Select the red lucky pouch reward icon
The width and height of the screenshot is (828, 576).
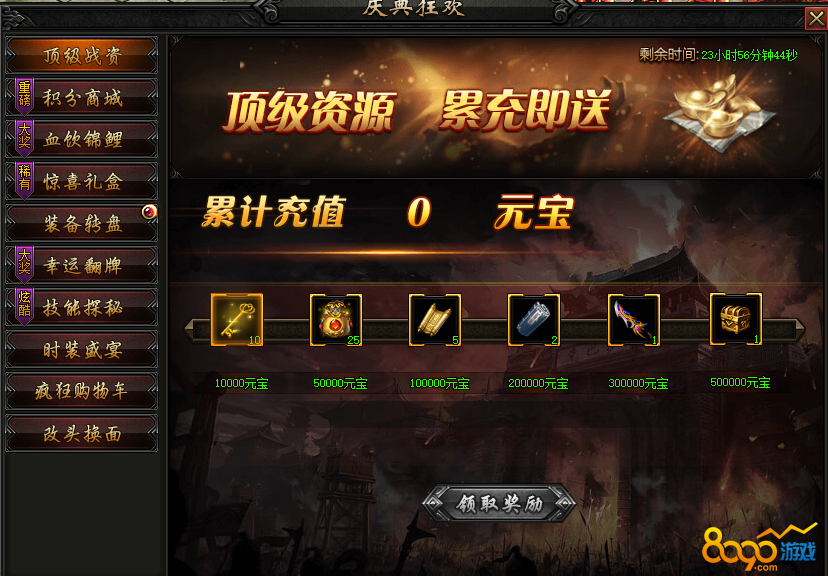coord(336,320)
